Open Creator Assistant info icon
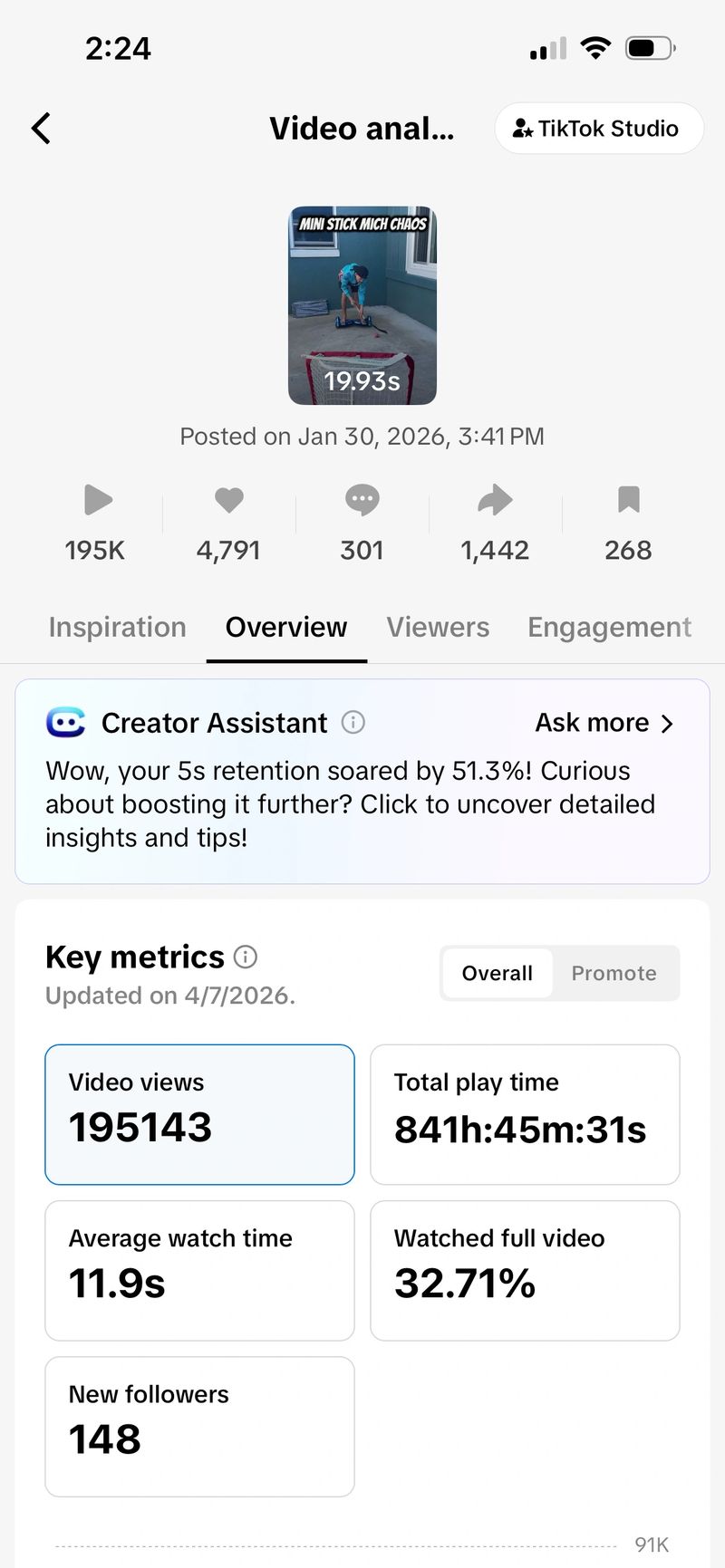The height and width of the screenshot is (1568, 725). click(353, 723)
